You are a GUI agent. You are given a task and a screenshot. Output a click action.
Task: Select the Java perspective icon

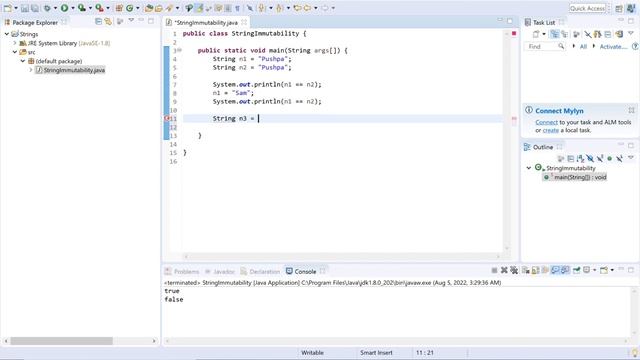pyautogui.click(x=631, y=9)
